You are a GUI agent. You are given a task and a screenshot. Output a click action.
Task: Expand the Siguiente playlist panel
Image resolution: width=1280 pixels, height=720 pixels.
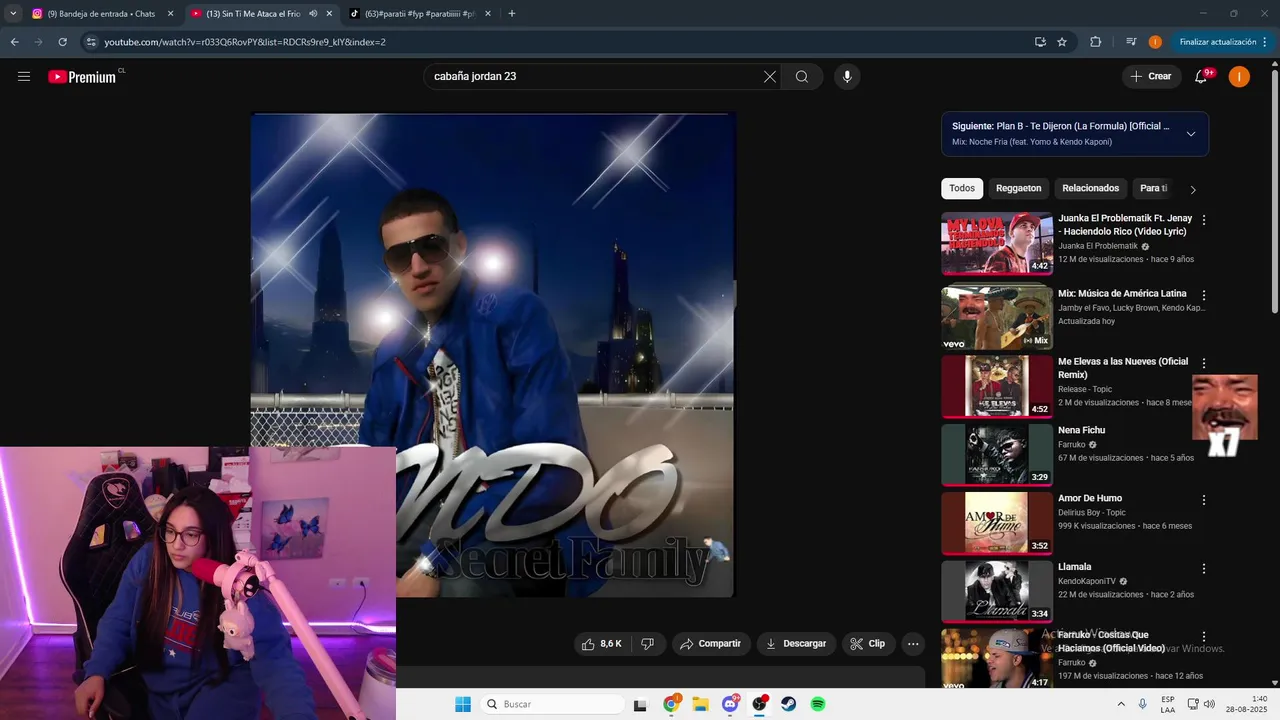coord(1191,134)
